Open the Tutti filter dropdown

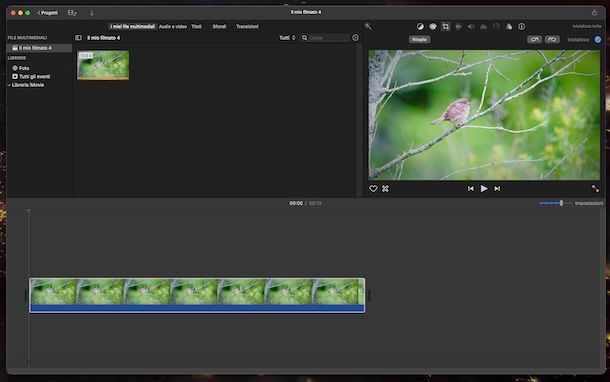(287, 38)
